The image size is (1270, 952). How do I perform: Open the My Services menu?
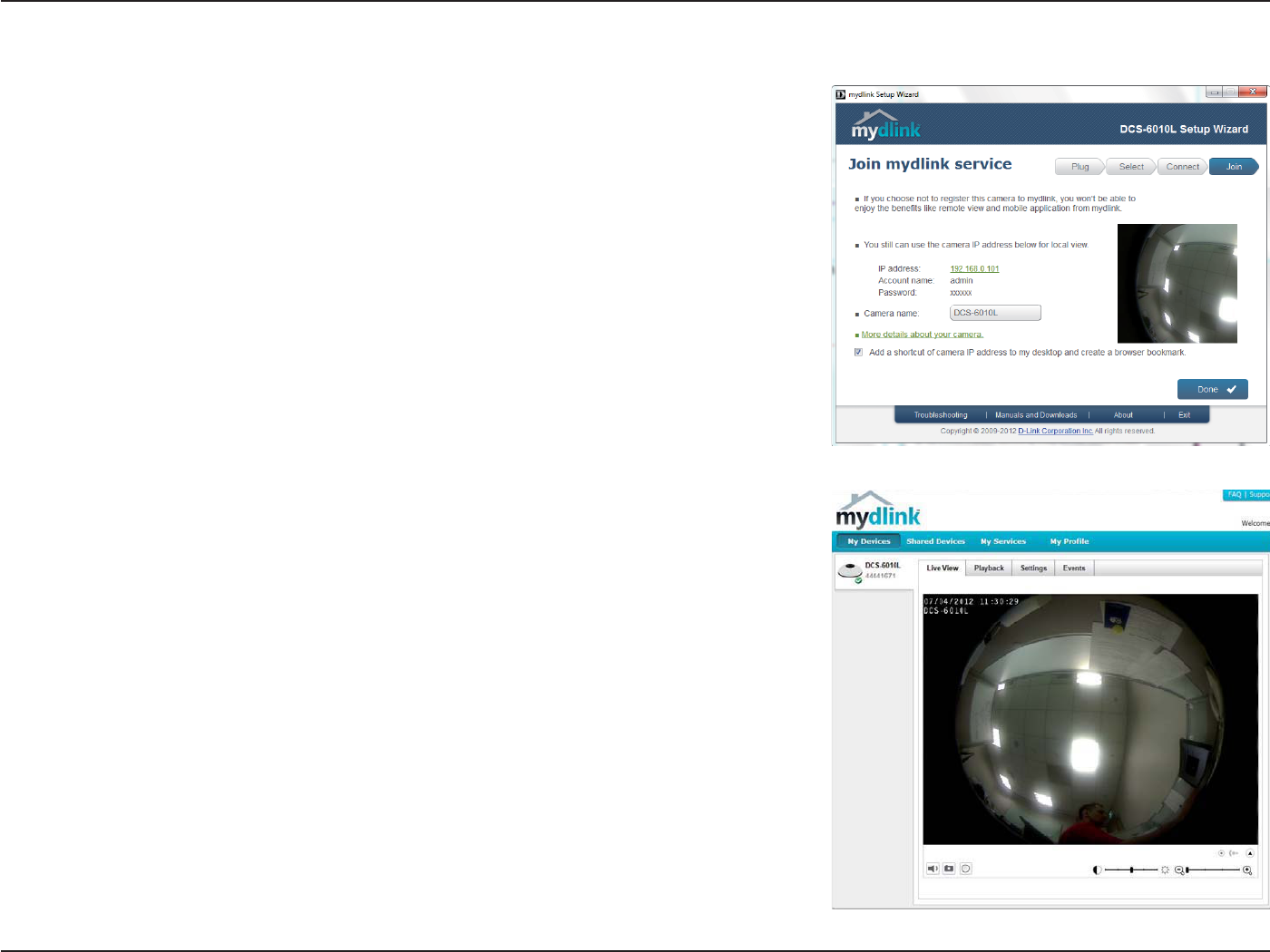click(x=1003, y=541)
